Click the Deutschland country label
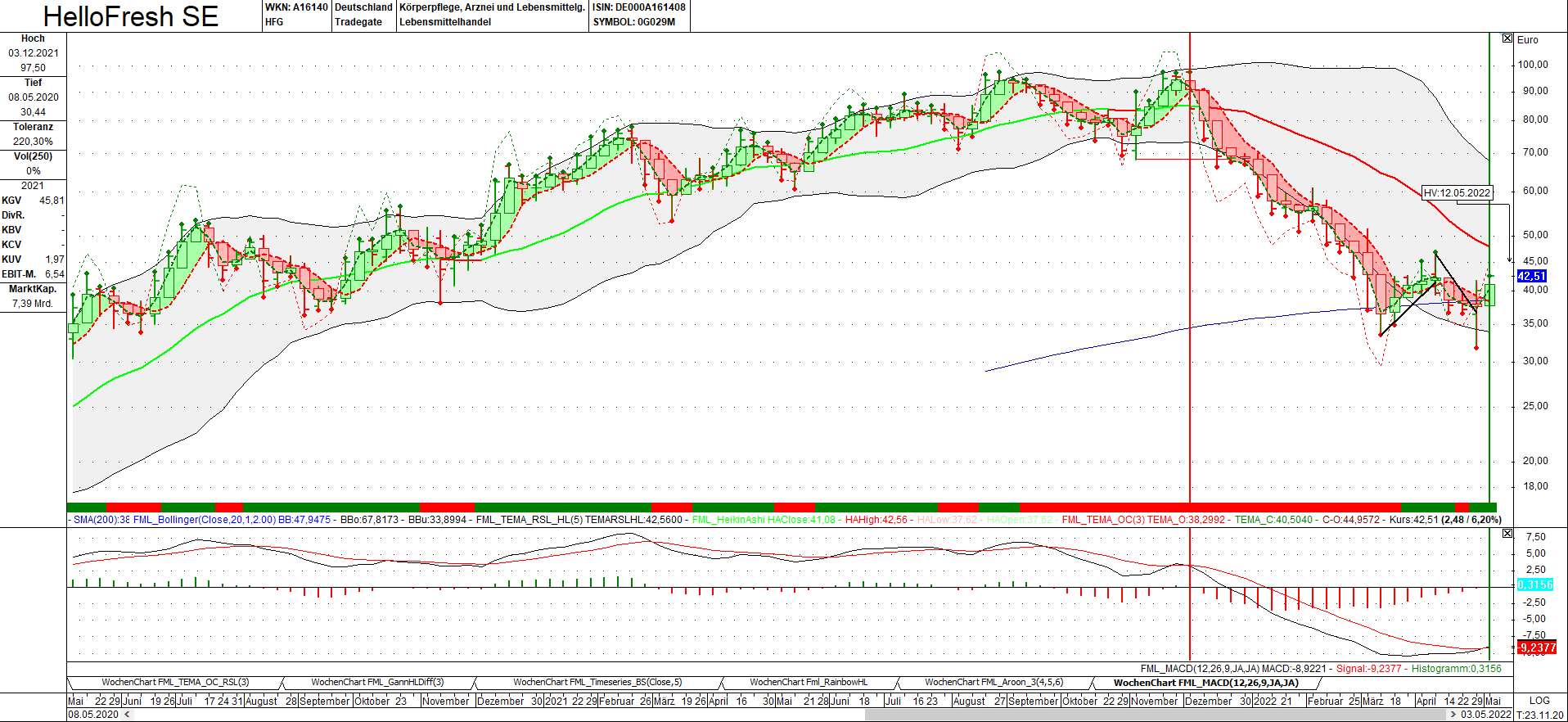Viewport: 1568px width, 722px height. [364, 7]
